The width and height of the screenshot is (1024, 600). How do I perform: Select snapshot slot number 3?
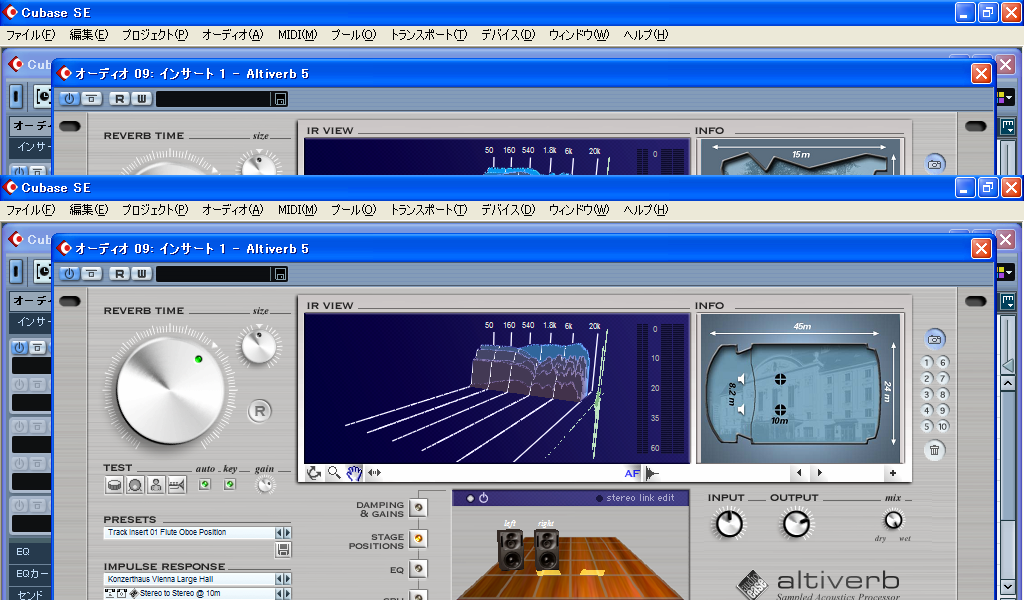926,394
